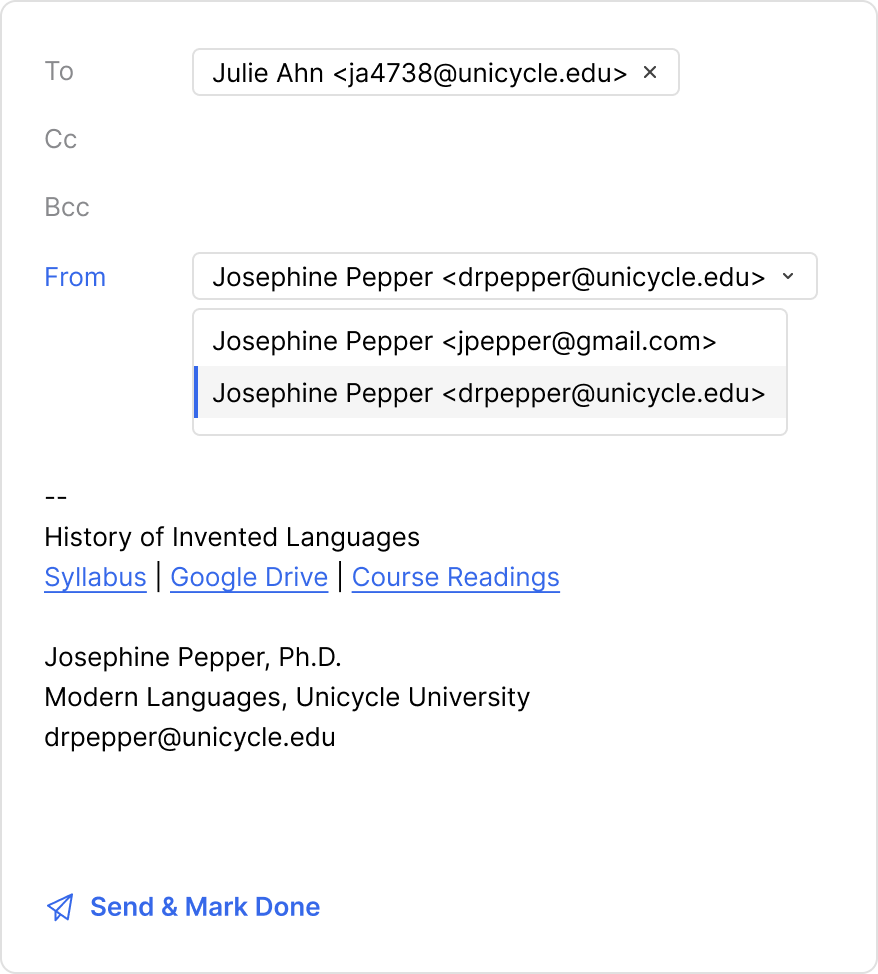Screen dimensions: 878x974
Task: Click Modern Languages, Unicycle University text
Action: 287,697
